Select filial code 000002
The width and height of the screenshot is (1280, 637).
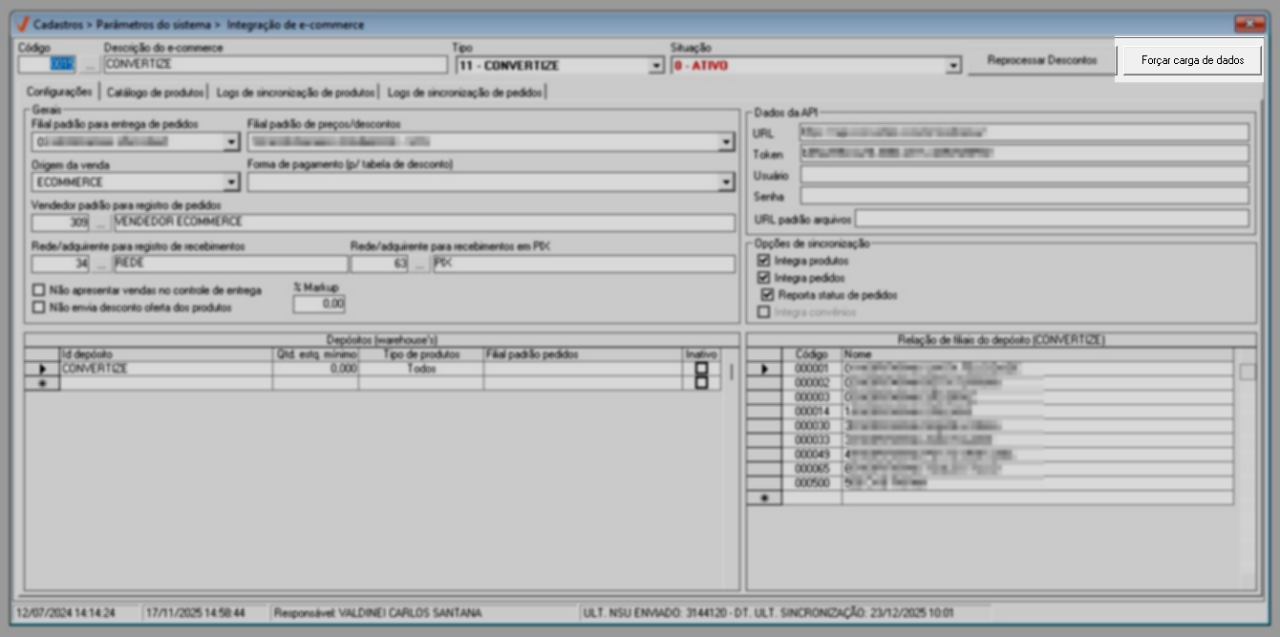812,383
